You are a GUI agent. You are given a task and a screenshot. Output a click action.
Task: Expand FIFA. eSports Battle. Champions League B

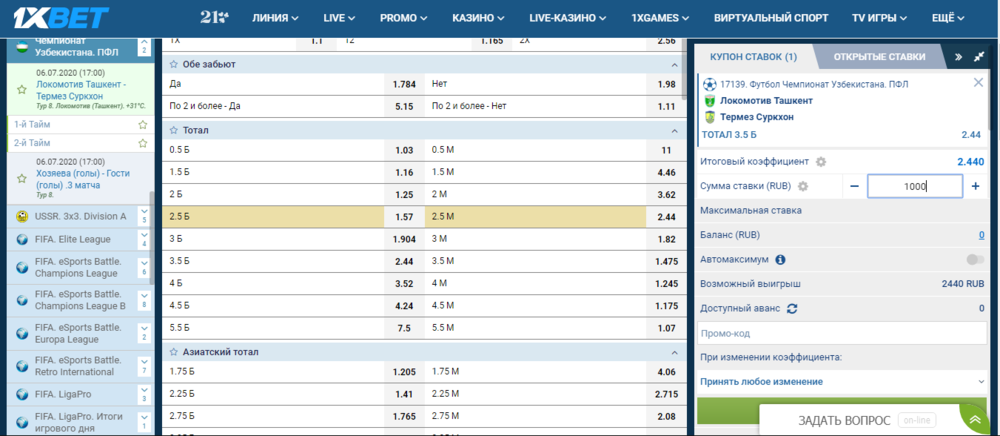pos(144,300)
